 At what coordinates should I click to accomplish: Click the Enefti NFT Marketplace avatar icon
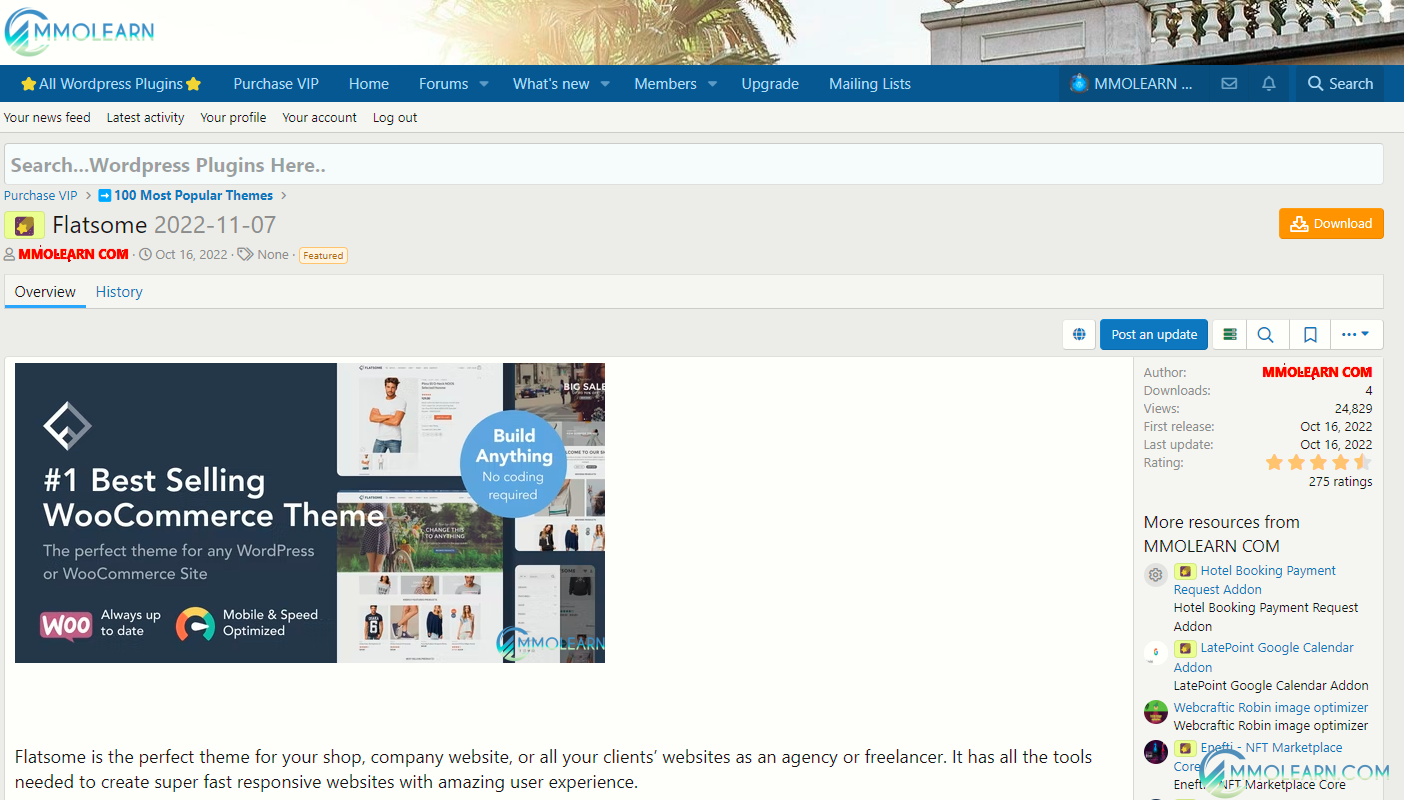1156,752
